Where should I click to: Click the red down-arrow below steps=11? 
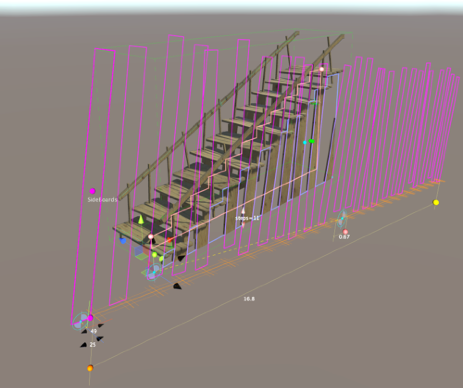(x=243, y=225)
